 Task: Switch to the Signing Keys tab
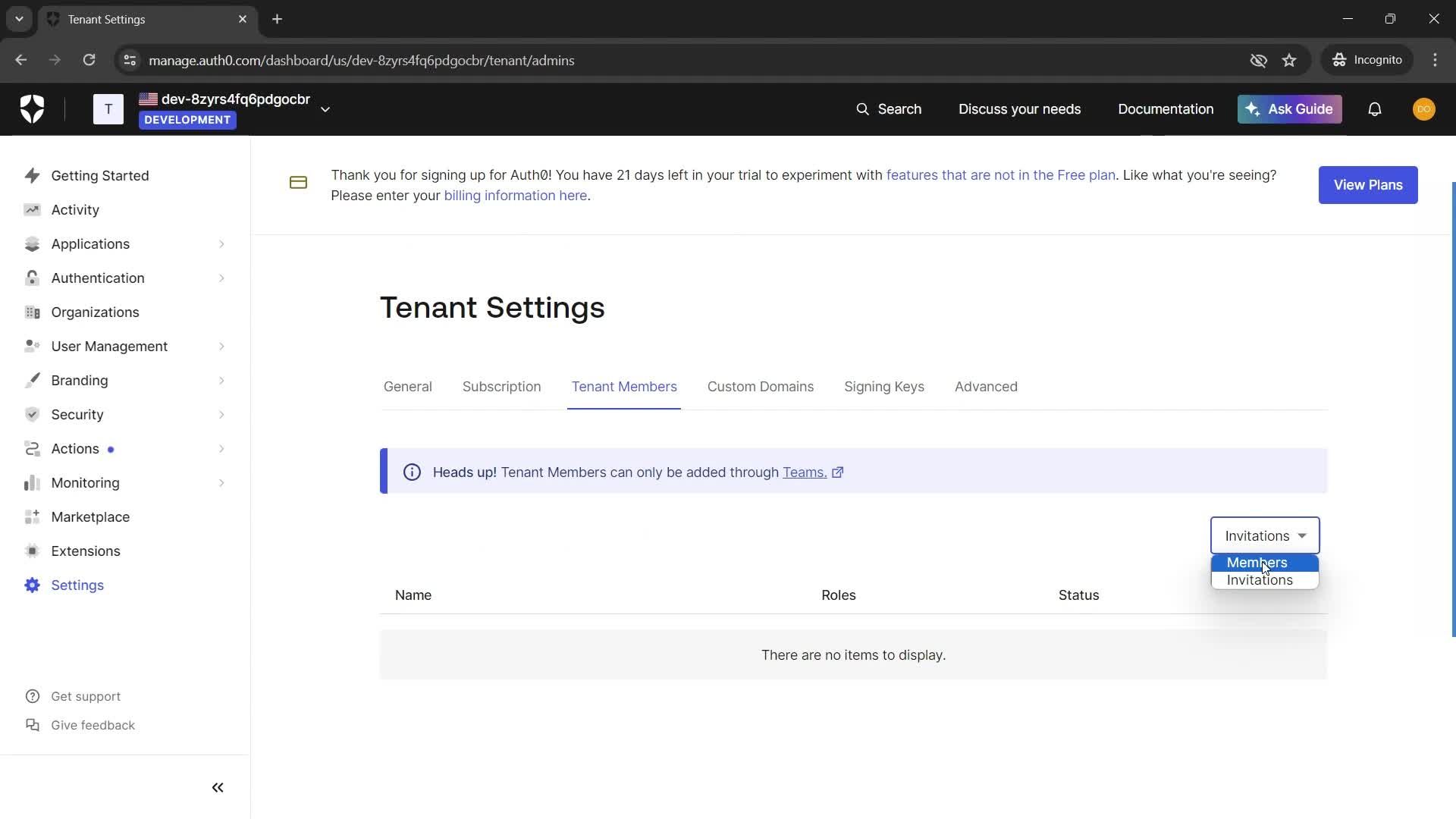(x=884, y=387)
